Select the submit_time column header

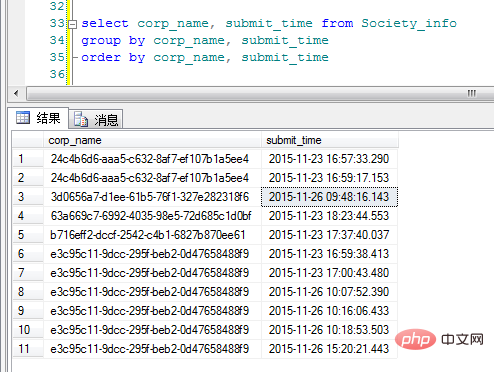click(330, 140)
